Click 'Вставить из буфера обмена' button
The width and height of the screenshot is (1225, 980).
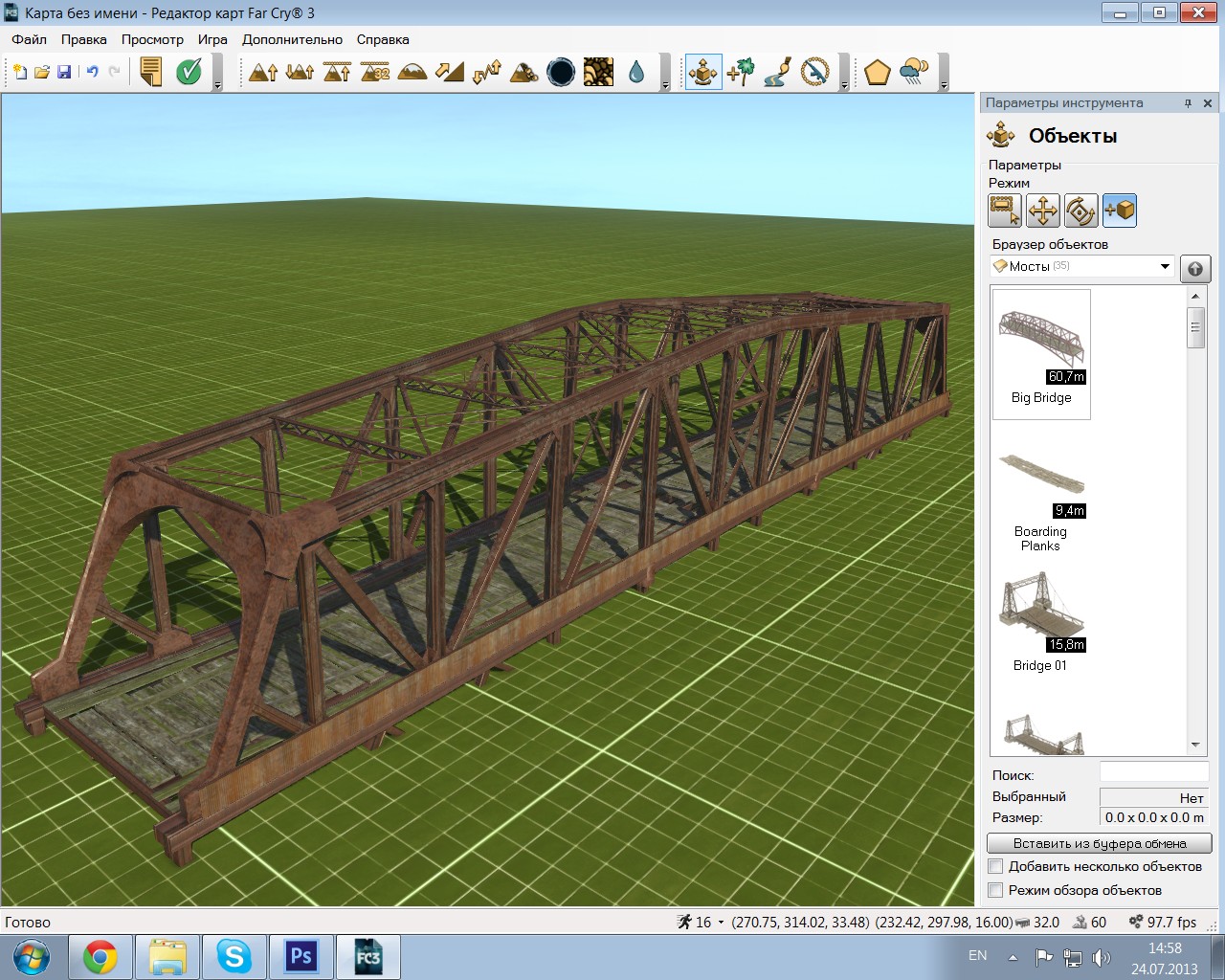click(1099, 843)
